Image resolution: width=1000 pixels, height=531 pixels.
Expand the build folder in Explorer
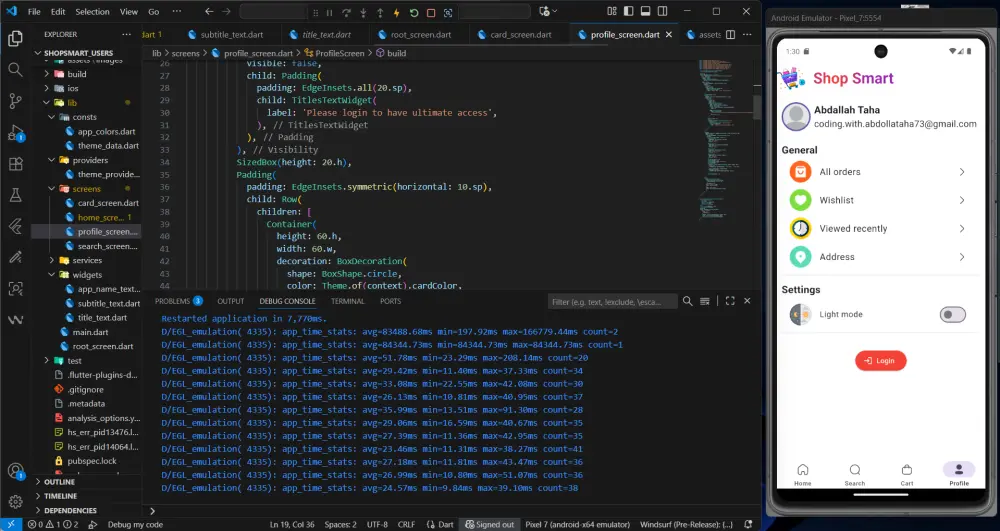click(76, 74)
